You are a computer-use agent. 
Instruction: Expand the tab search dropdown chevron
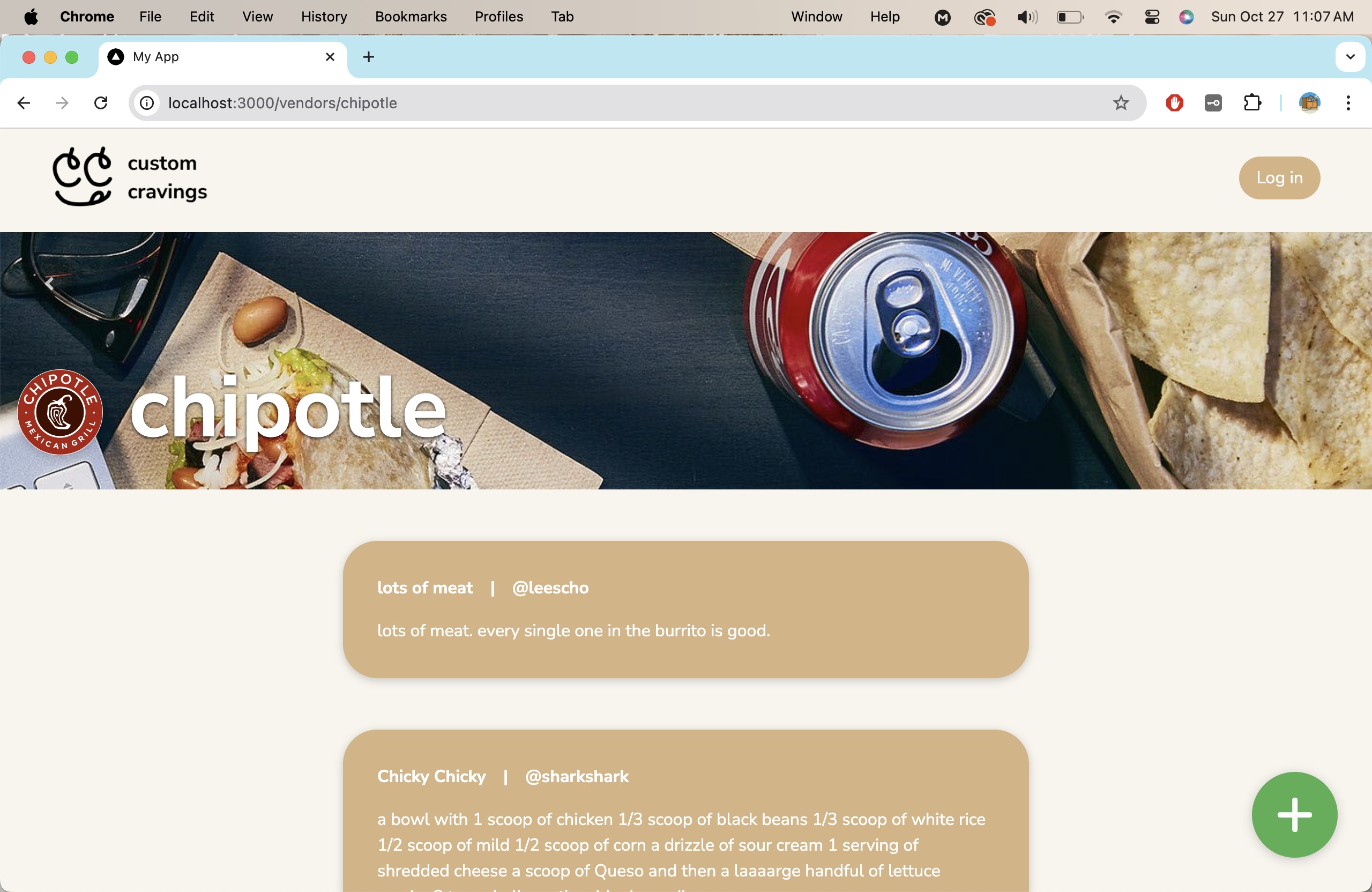click(x=1350, y=57)
